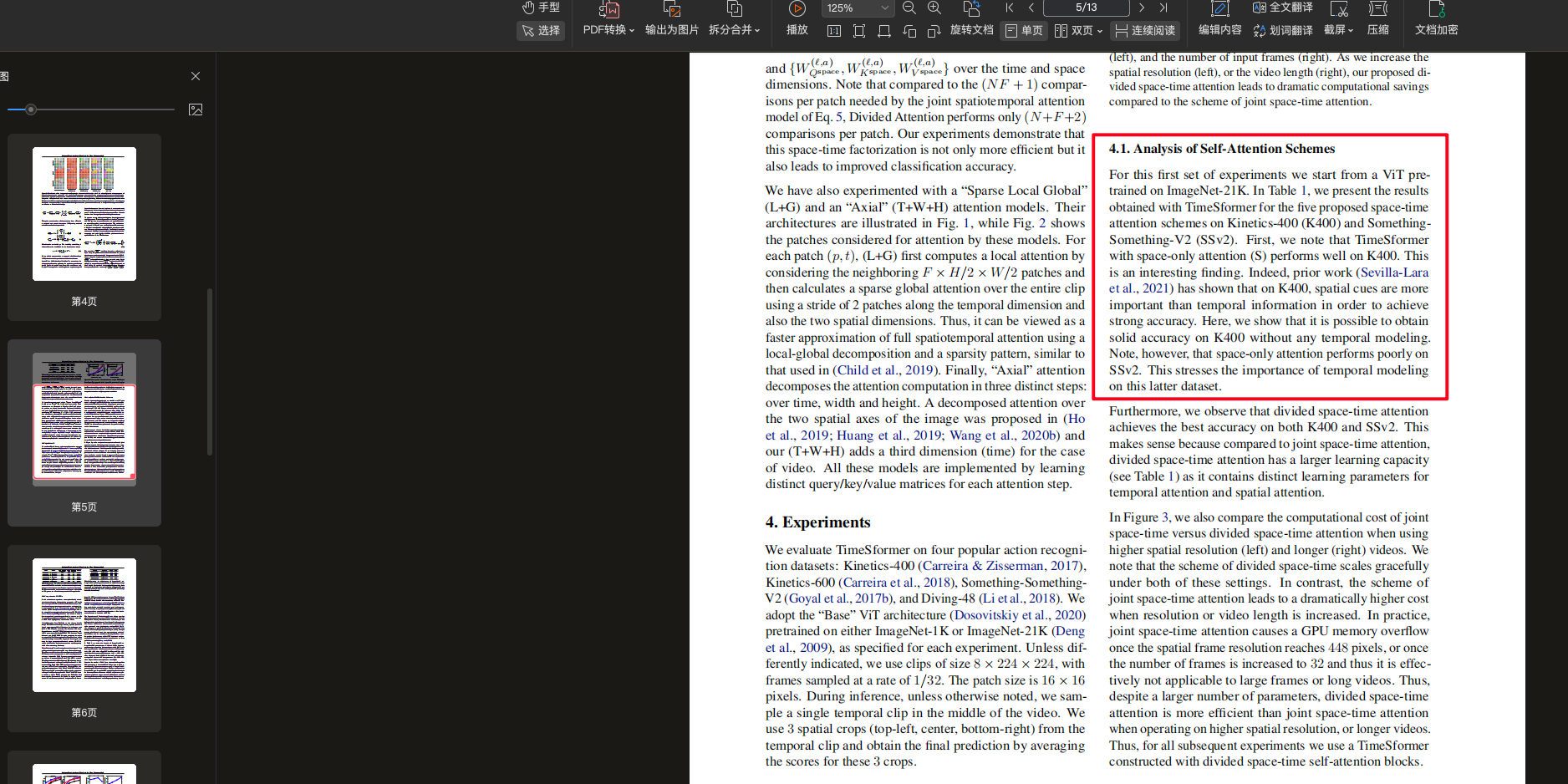
Task: Click the zoom in magnifier icon
Action: click(x=934, y=8)
